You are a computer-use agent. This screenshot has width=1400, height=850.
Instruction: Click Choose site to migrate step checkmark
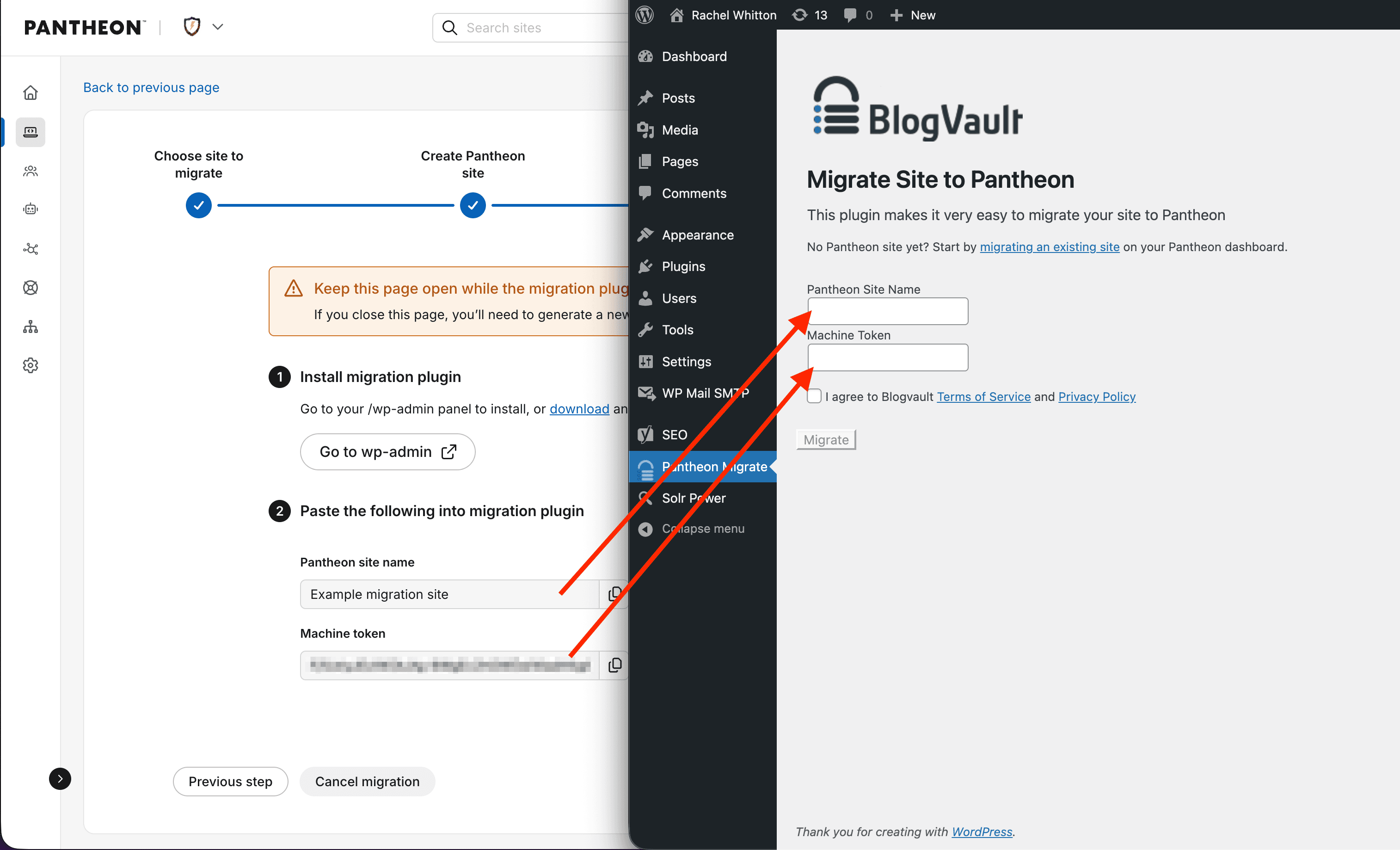point(199,205)
